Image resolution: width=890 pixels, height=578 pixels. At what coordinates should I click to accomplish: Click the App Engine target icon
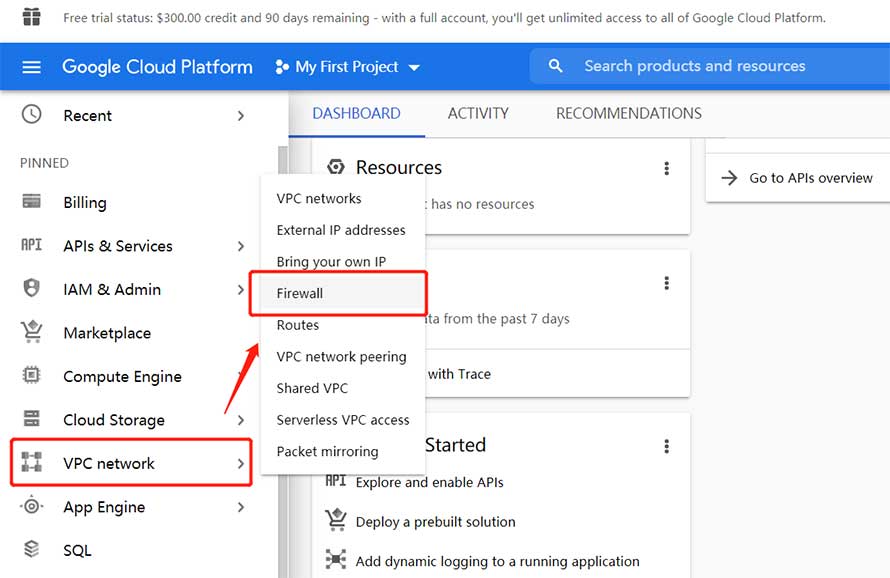(32, 505)
